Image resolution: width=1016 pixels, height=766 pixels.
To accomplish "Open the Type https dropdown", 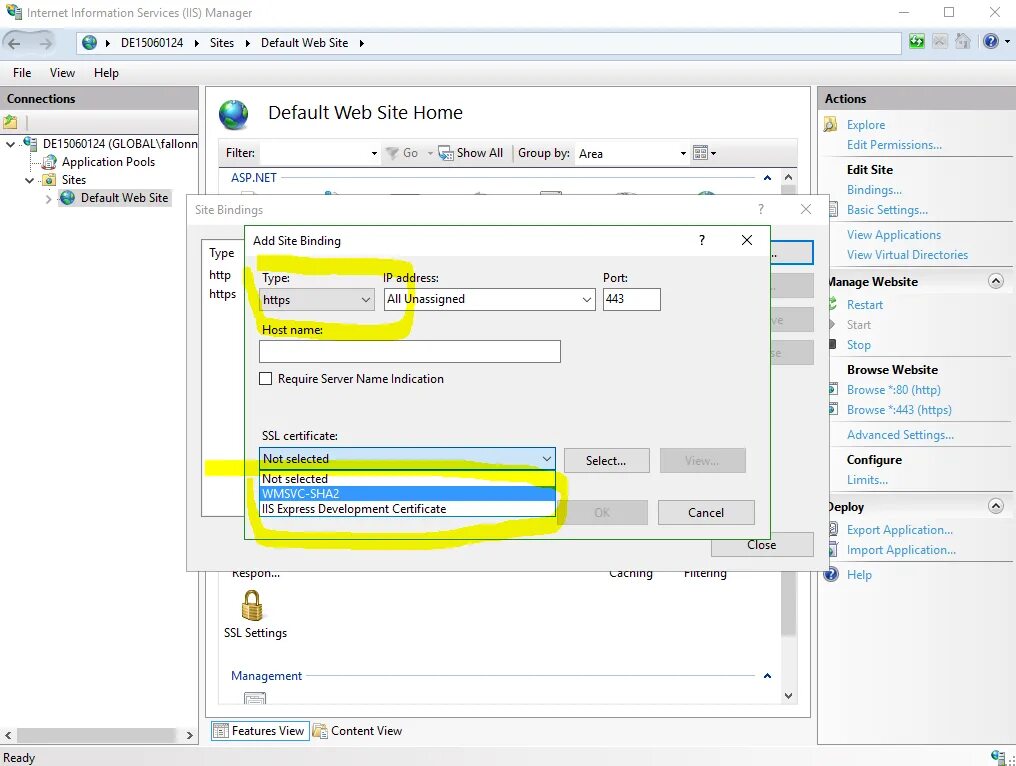I will [317, 299].
